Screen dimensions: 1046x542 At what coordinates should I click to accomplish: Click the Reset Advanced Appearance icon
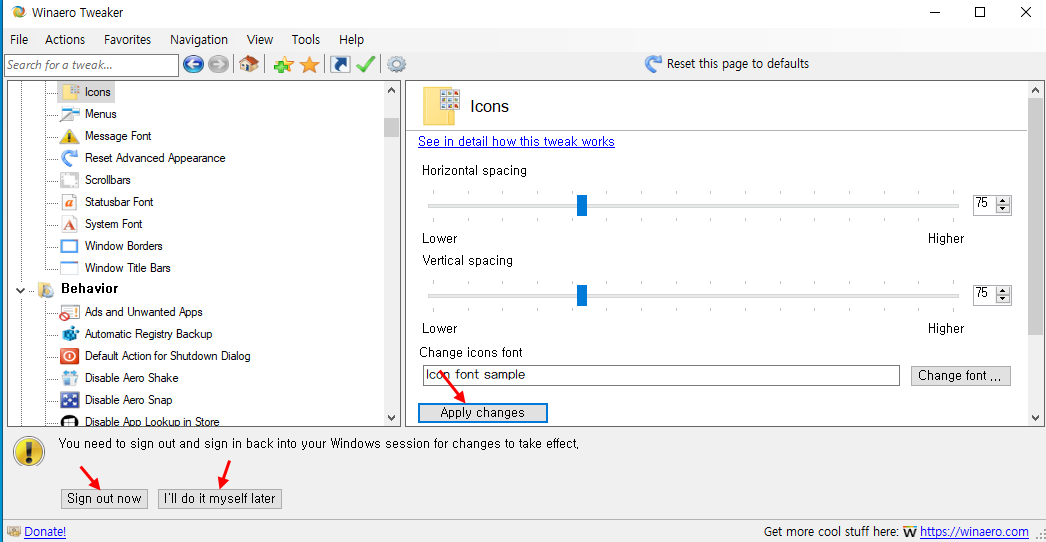point(69,158)
